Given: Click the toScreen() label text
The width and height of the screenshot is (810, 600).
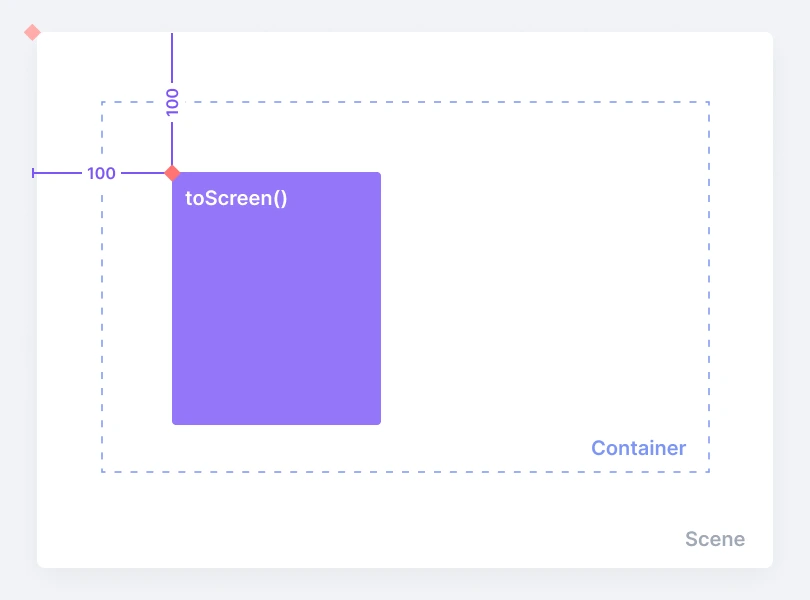Looking at the screenshot, I should [236, 198].
